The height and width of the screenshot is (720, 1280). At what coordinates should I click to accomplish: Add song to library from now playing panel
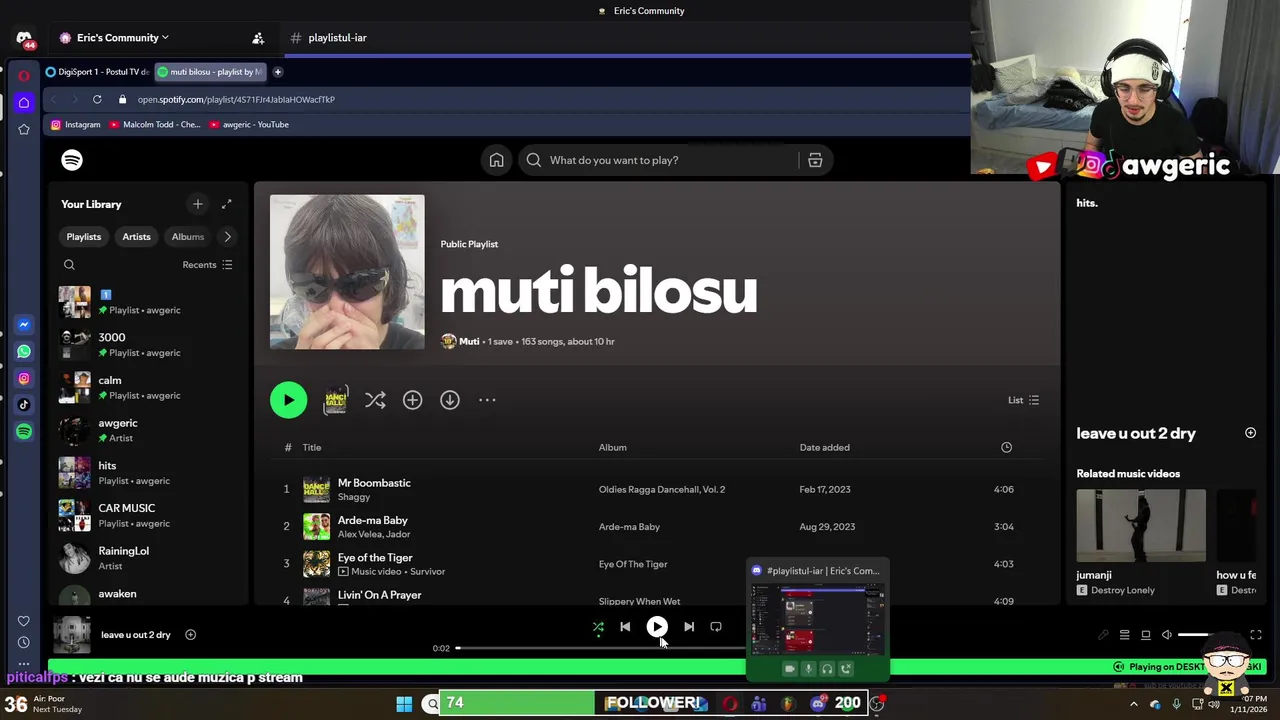click(x=1250, y=433)
